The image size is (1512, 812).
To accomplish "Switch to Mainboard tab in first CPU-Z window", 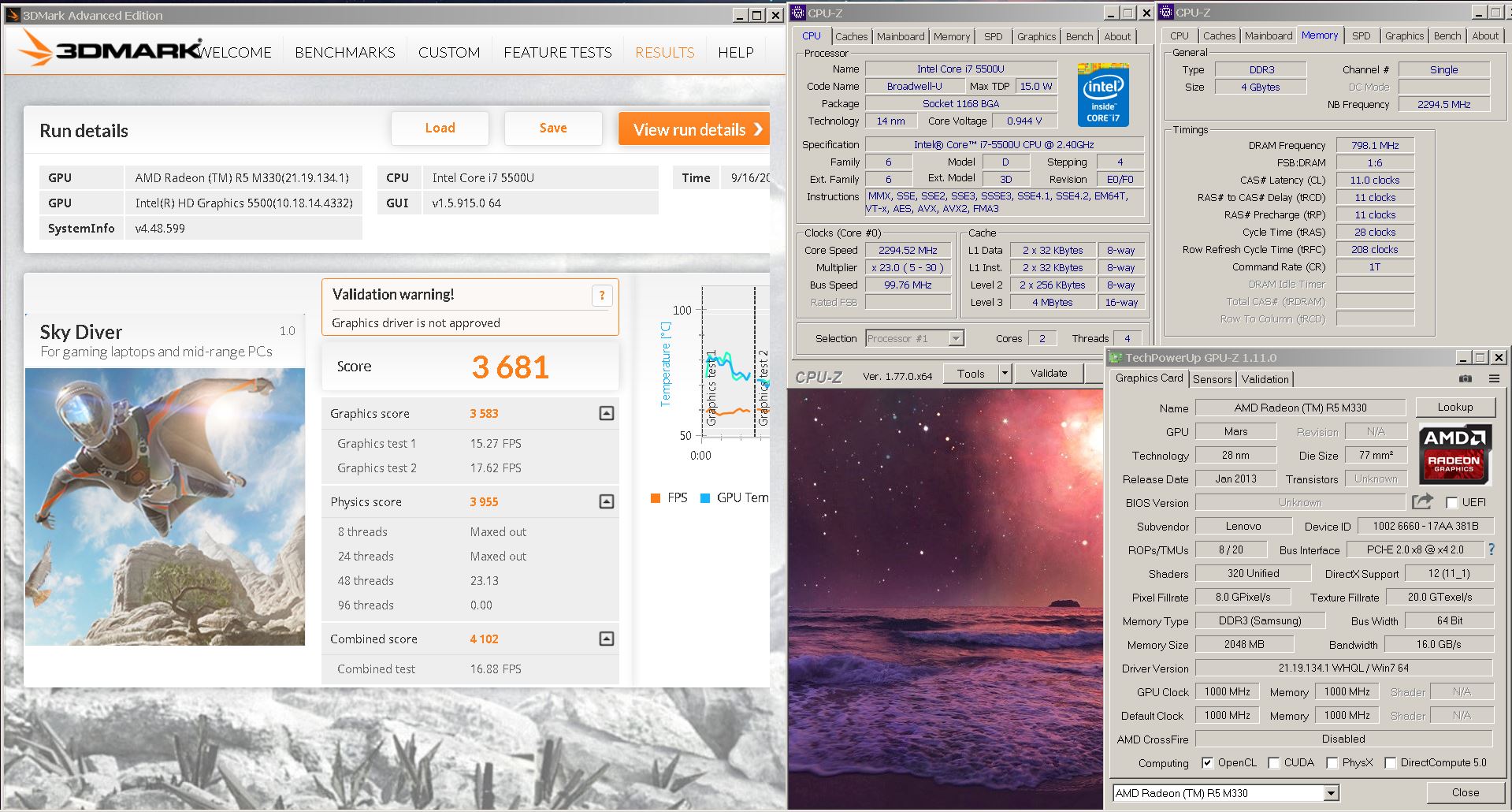I will (x=901, y=36).
